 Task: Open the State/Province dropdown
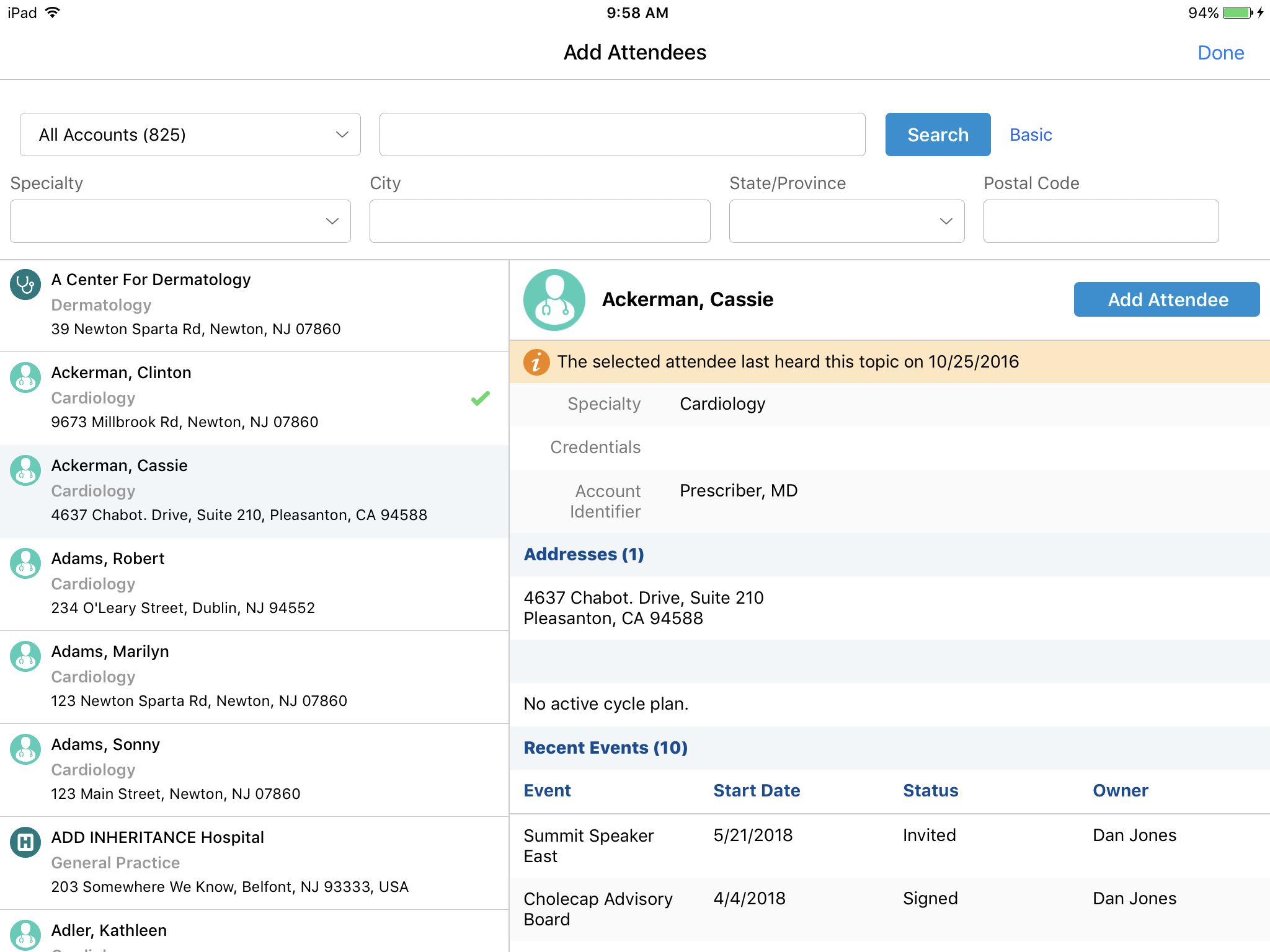click(x=846, y=221)
